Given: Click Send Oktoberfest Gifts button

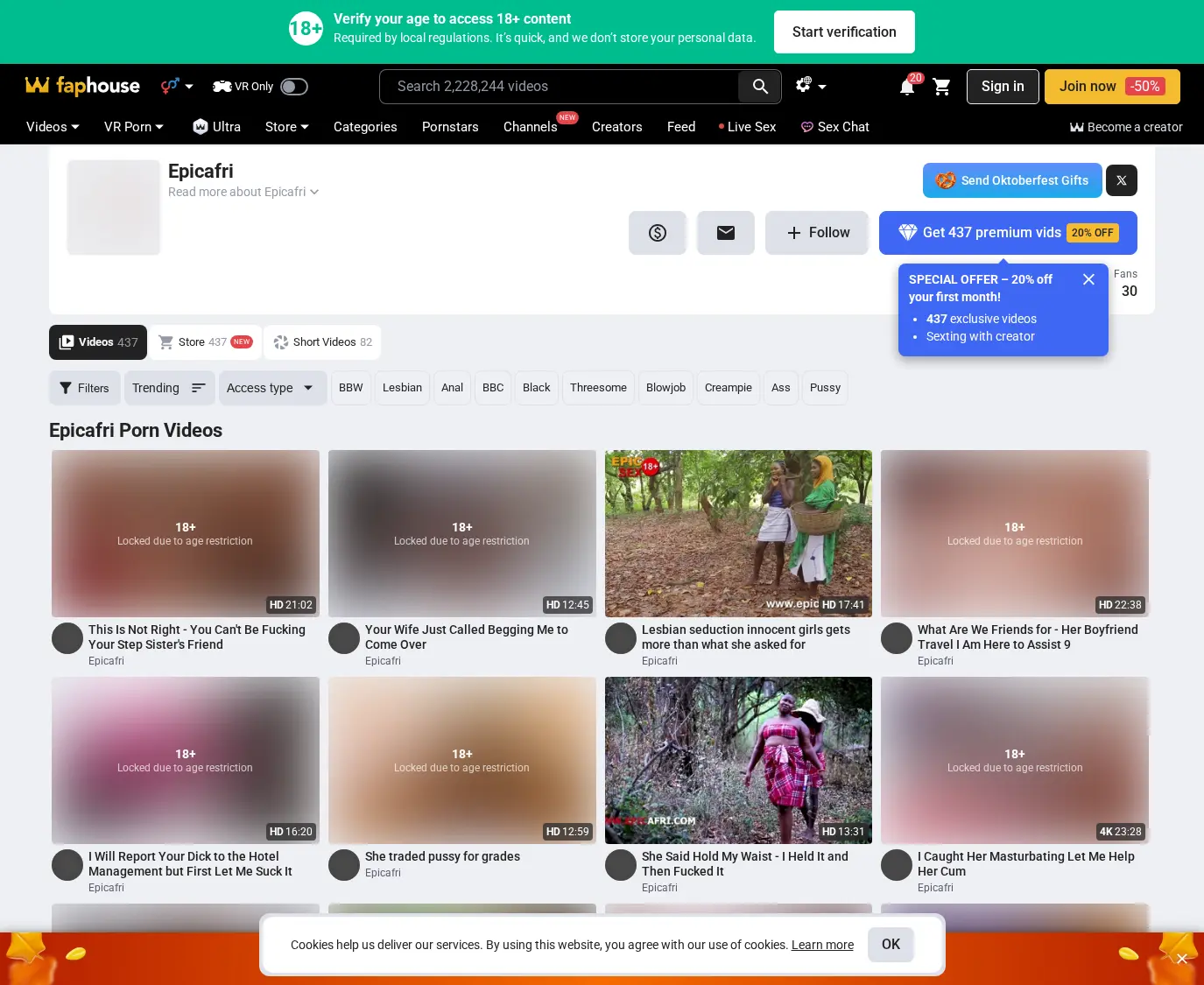Looking at the screenshot, I should click(x=1011, y=180).
